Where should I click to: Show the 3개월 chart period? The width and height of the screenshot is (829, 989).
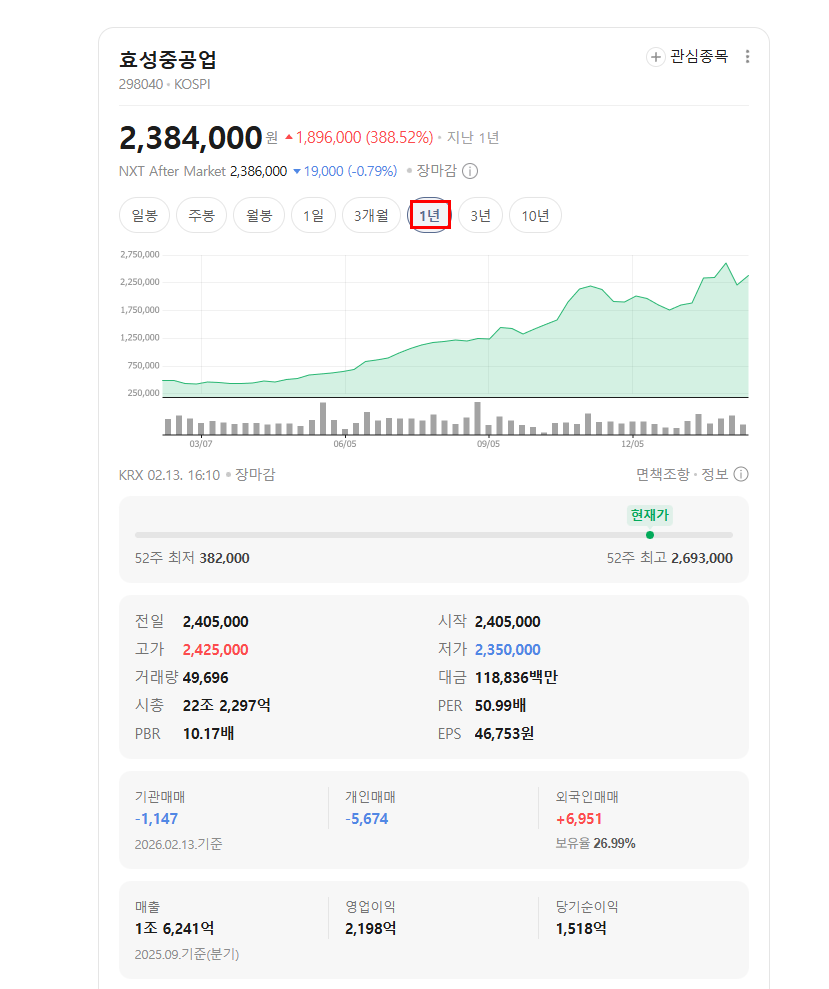[x=372, y=216]
